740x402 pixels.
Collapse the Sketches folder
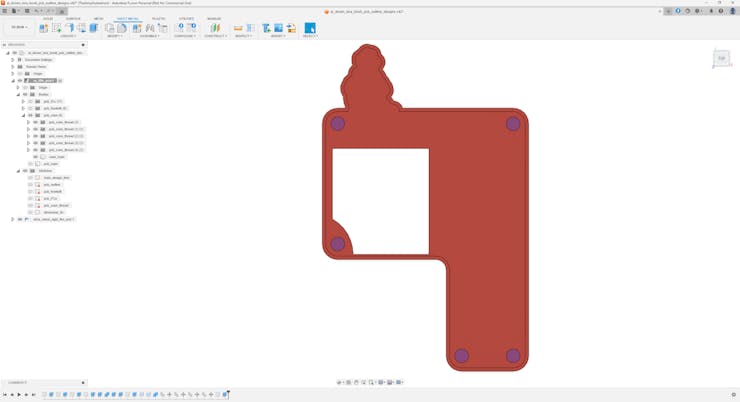pyautogui.click(x=18, y=171)
